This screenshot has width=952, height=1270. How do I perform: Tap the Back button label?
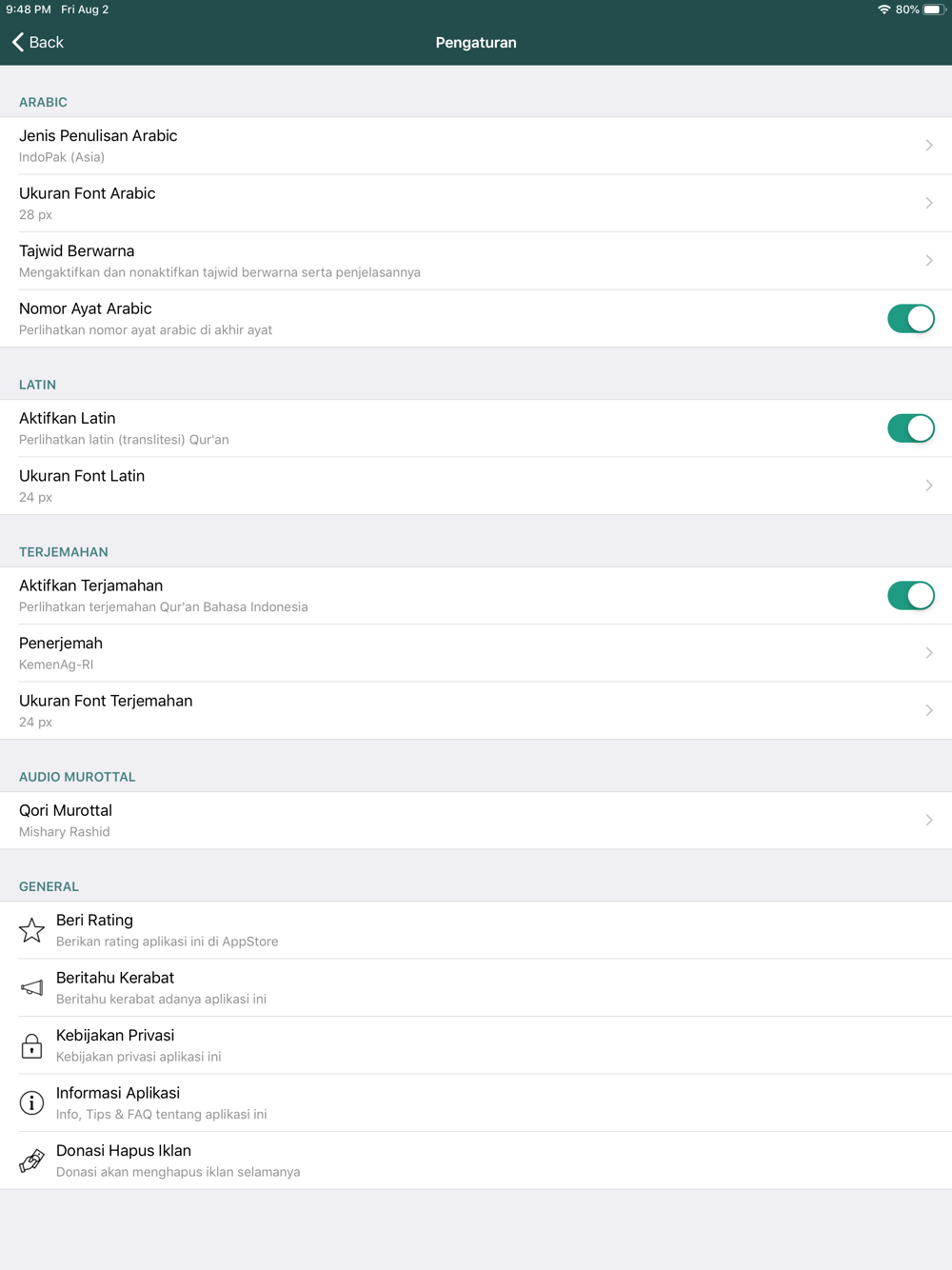pos(46,42)
